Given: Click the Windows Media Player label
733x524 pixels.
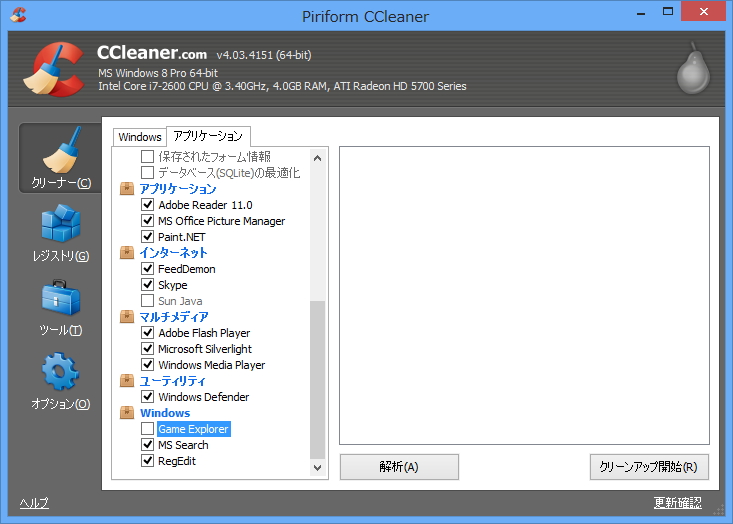Looking at the screenshot, I should click(x=212, y=365).
